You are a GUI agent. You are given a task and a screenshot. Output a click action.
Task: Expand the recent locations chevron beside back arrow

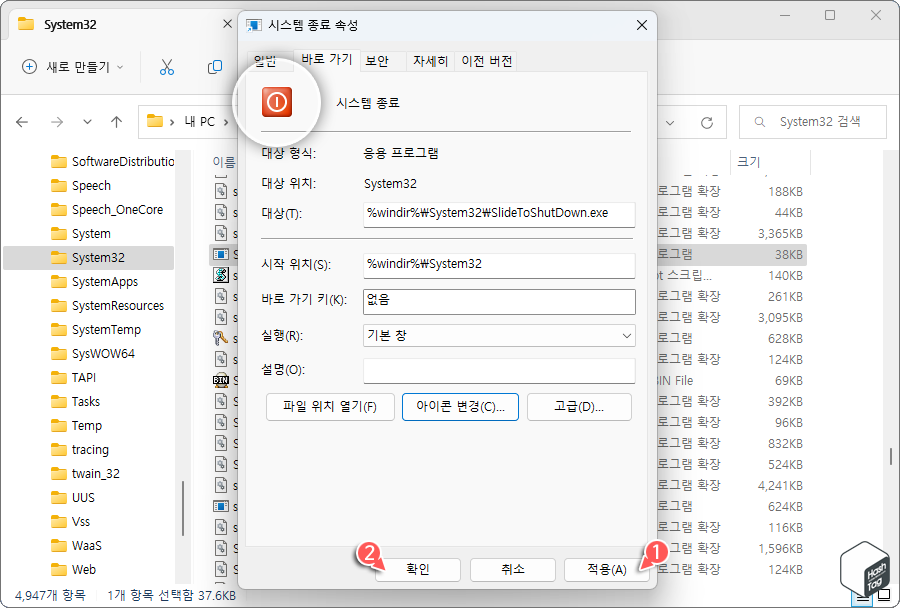click(x=86, y=121)
